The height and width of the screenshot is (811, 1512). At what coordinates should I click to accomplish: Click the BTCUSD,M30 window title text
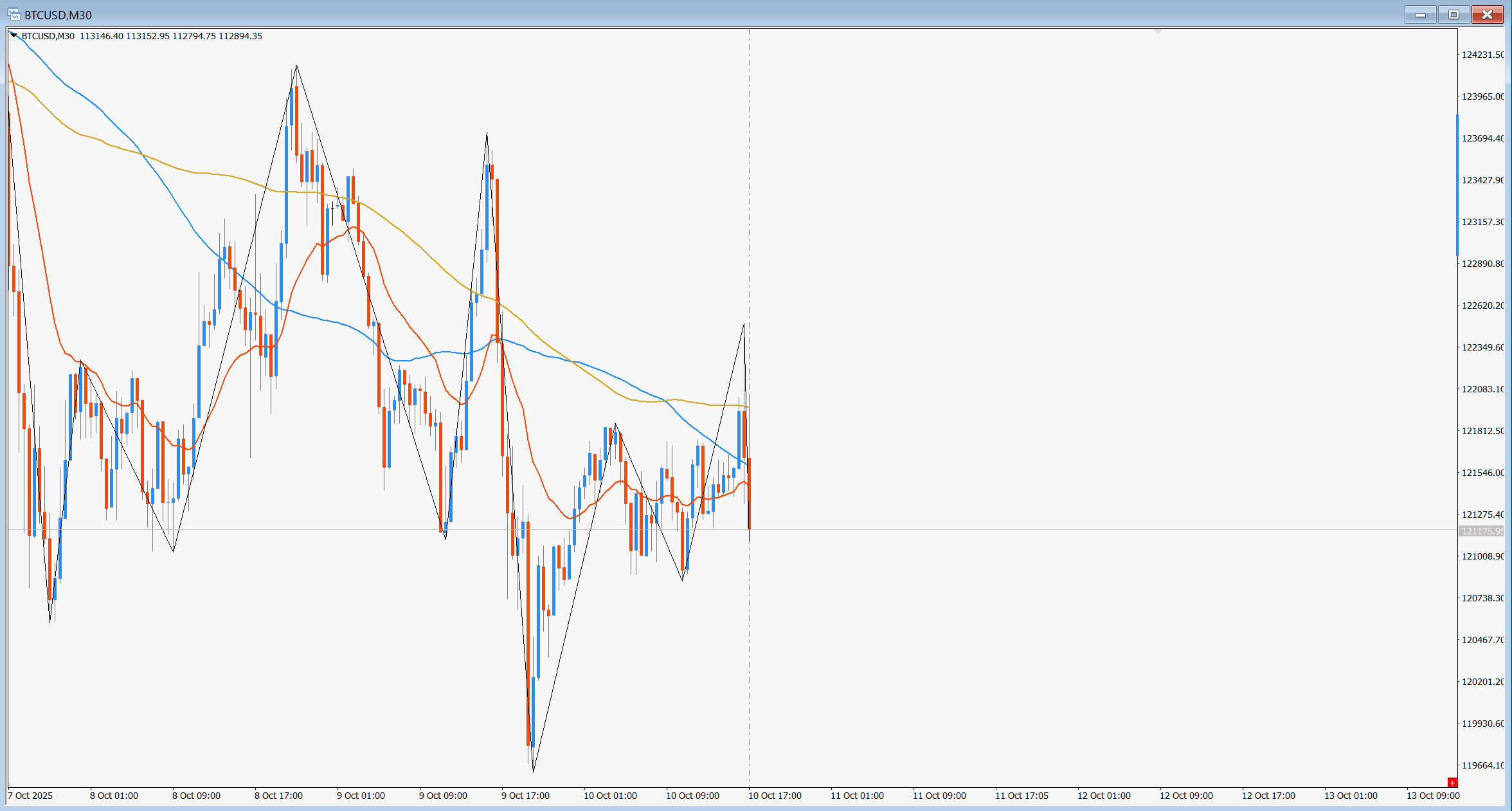click(58, 15)
